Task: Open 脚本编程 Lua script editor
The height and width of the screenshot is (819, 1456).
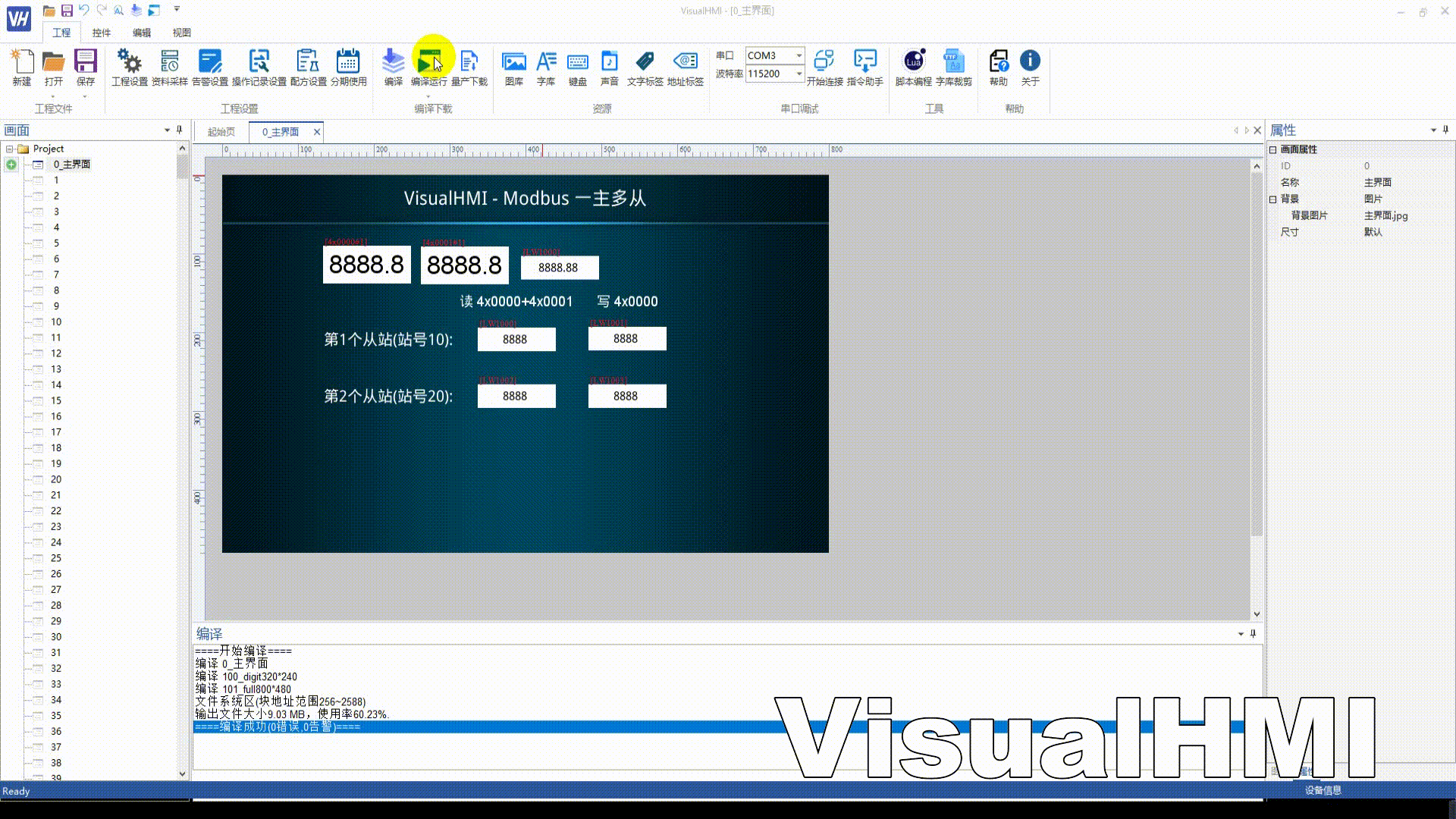Action: 914,67
